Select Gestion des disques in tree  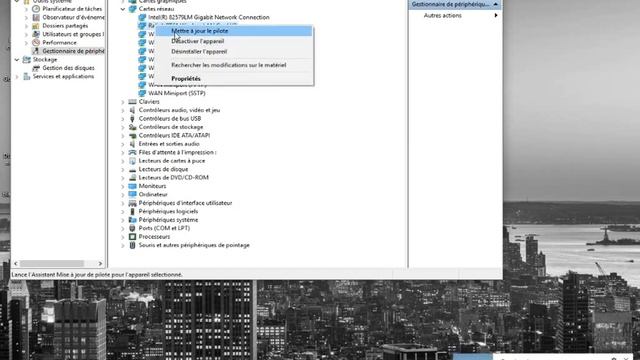pyautogui.click(x=68, y=68)
